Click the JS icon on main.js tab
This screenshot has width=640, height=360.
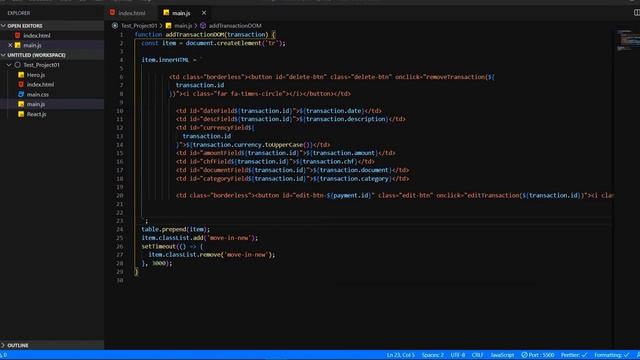[166, 13]
